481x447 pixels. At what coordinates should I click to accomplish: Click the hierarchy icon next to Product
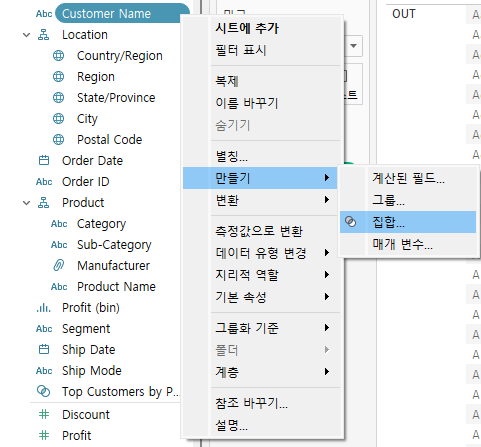[43, 203]
